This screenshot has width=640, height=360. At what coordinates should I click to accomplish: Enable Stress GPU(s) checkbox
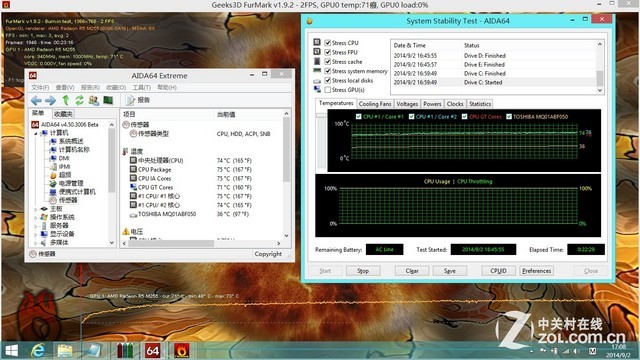coord(327,90)
